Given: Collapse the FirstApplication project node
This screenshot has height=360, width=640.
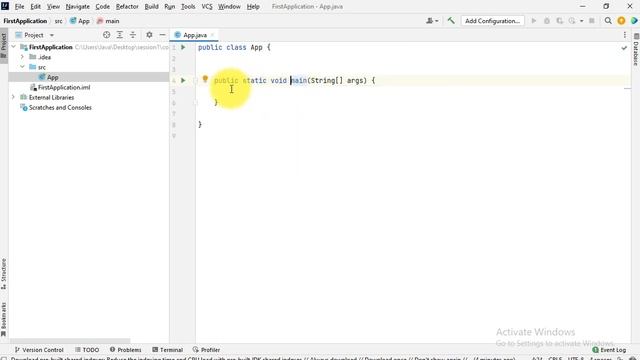Looking at the screenshot, I should [x=13, y=47].
